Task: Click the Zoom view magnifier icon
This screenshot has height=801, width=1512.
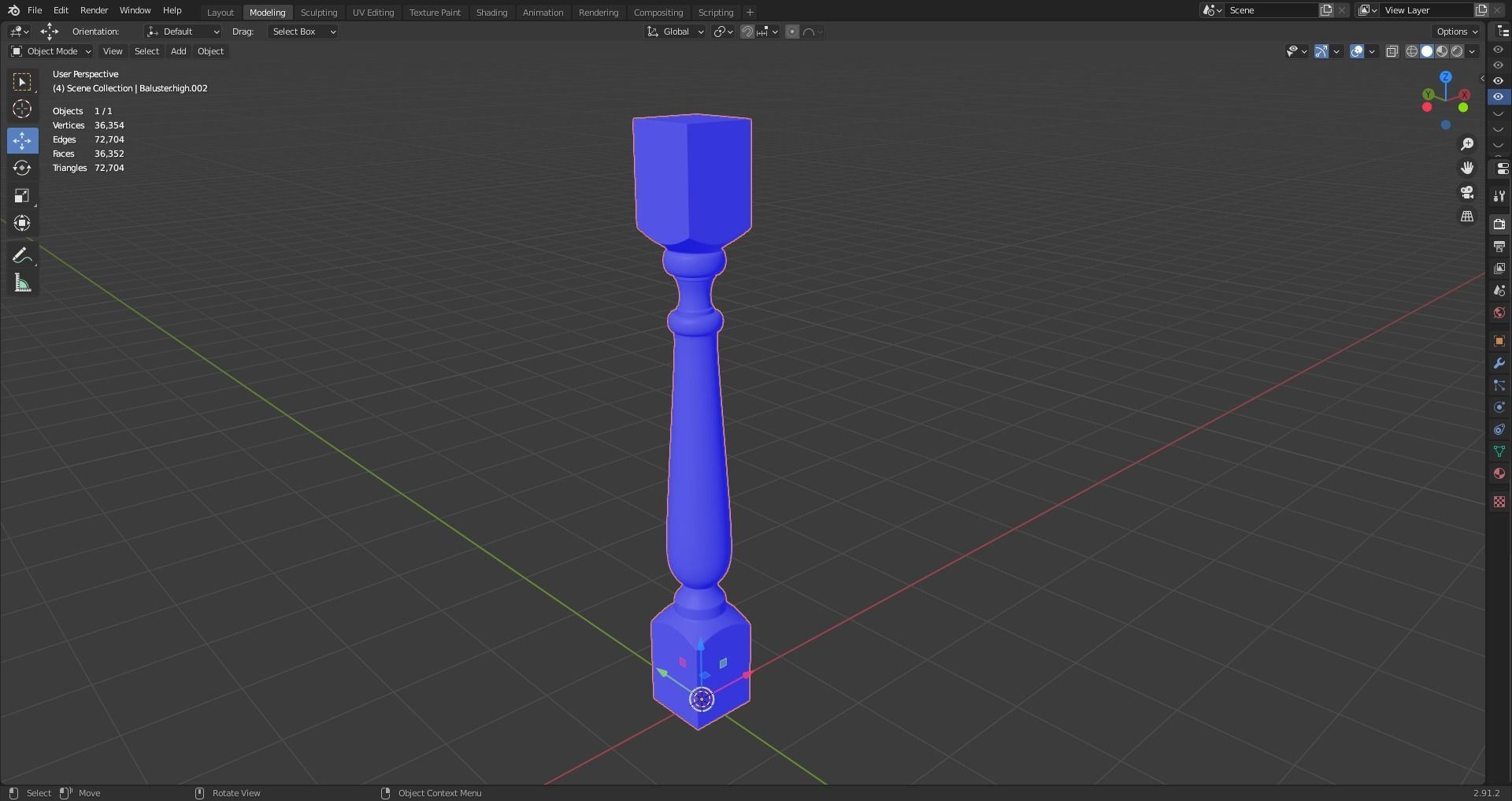Action: (1467, 144)
